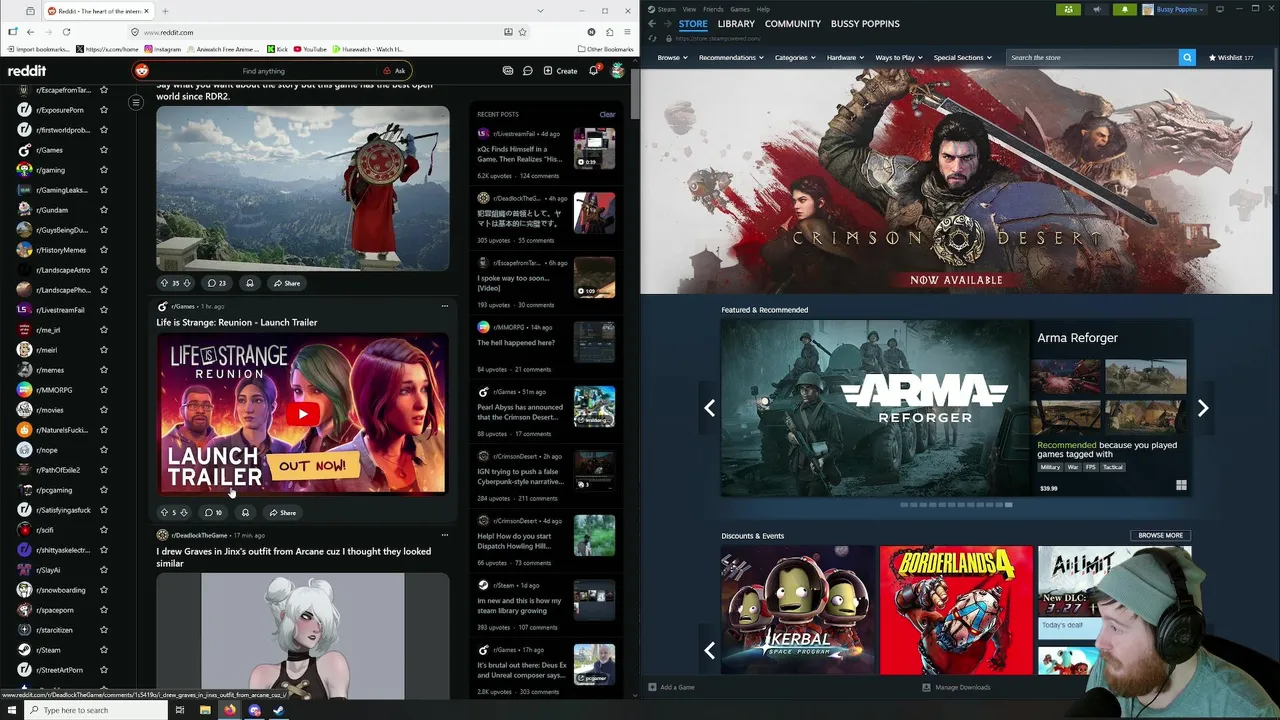The width and height of the screenshot is (1280, 720).
Task: Collapse the Reddit sidebar using hamburger button
Action: (x=136, y=102)
